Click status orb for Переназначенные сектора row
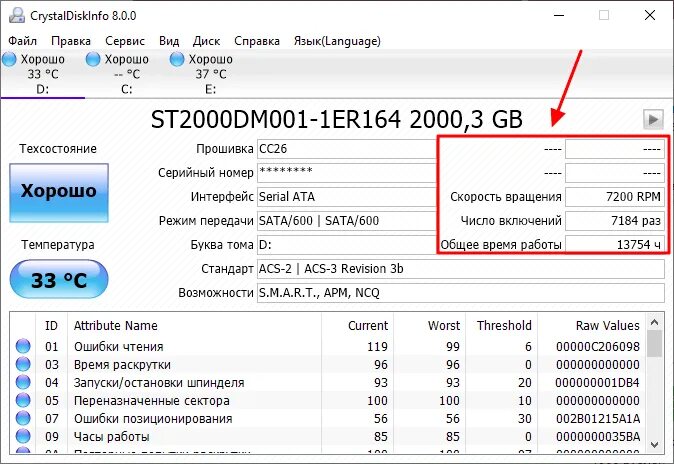The width and height of the screenshot is (674, 464). tap(23, 400)
